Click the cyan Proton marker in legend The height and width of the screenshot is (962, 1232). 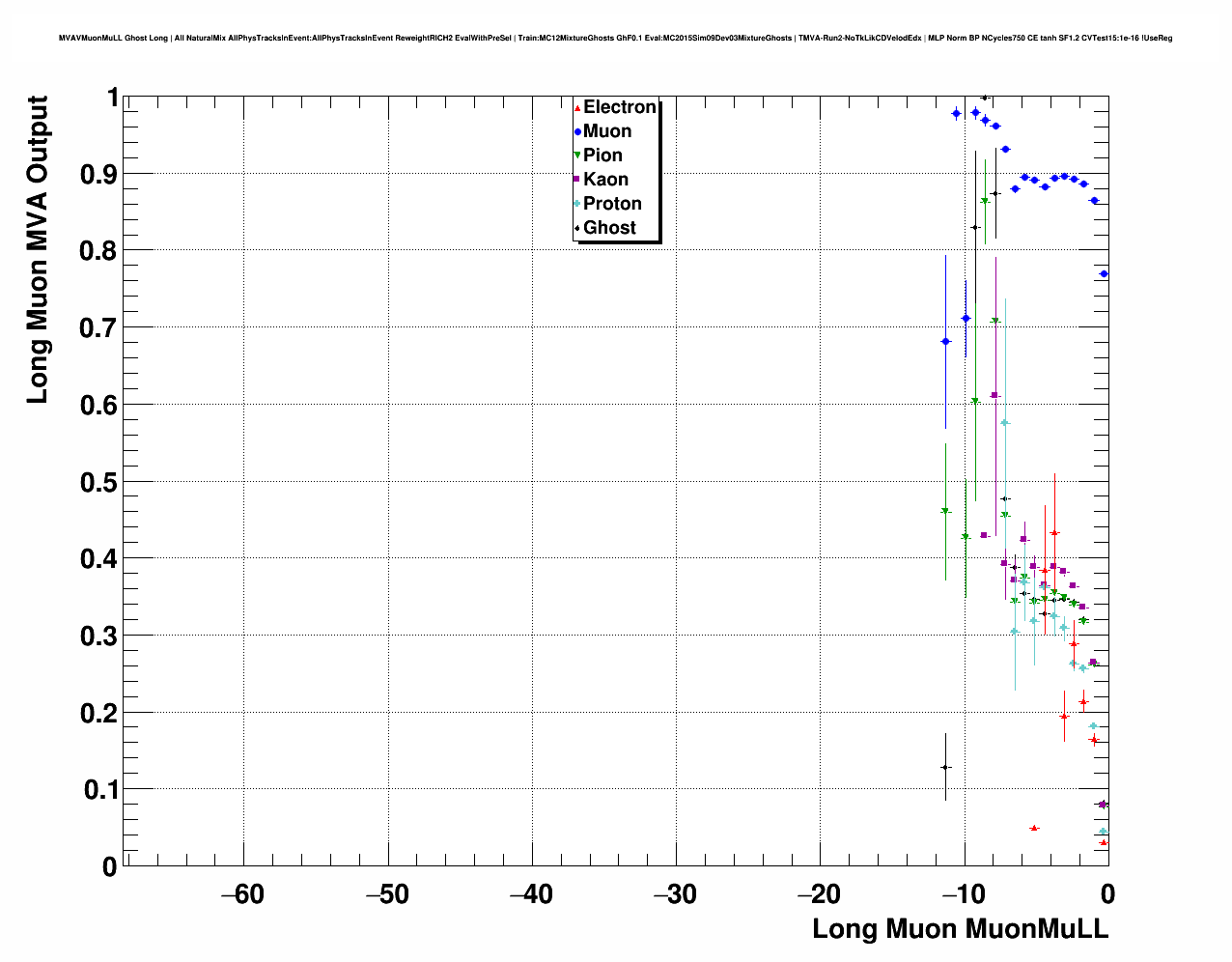[x=577, y=204]
